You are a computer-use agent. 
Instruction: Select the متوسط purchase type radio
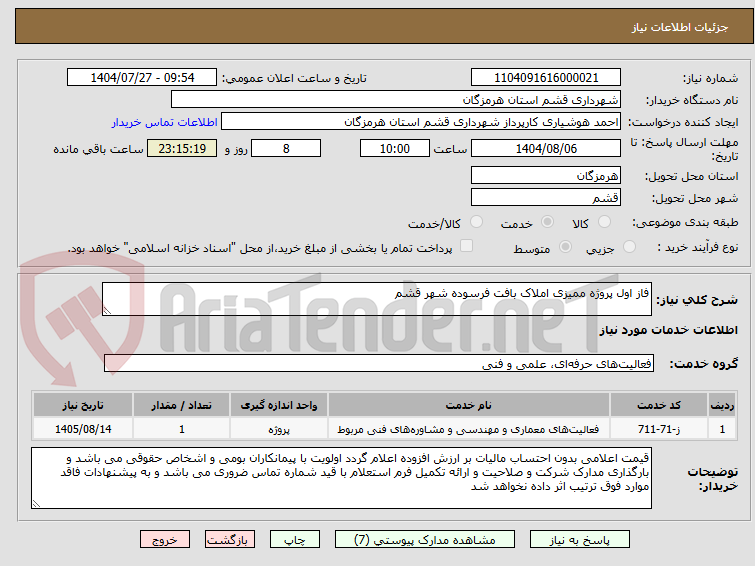[x=565, y=247]
